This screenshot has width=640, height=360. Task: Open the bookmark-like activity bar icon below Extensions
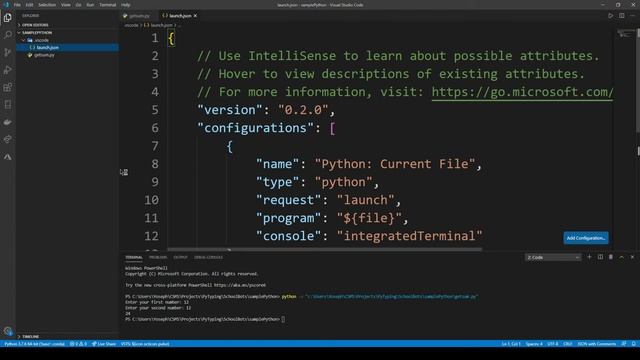(8, 104)
